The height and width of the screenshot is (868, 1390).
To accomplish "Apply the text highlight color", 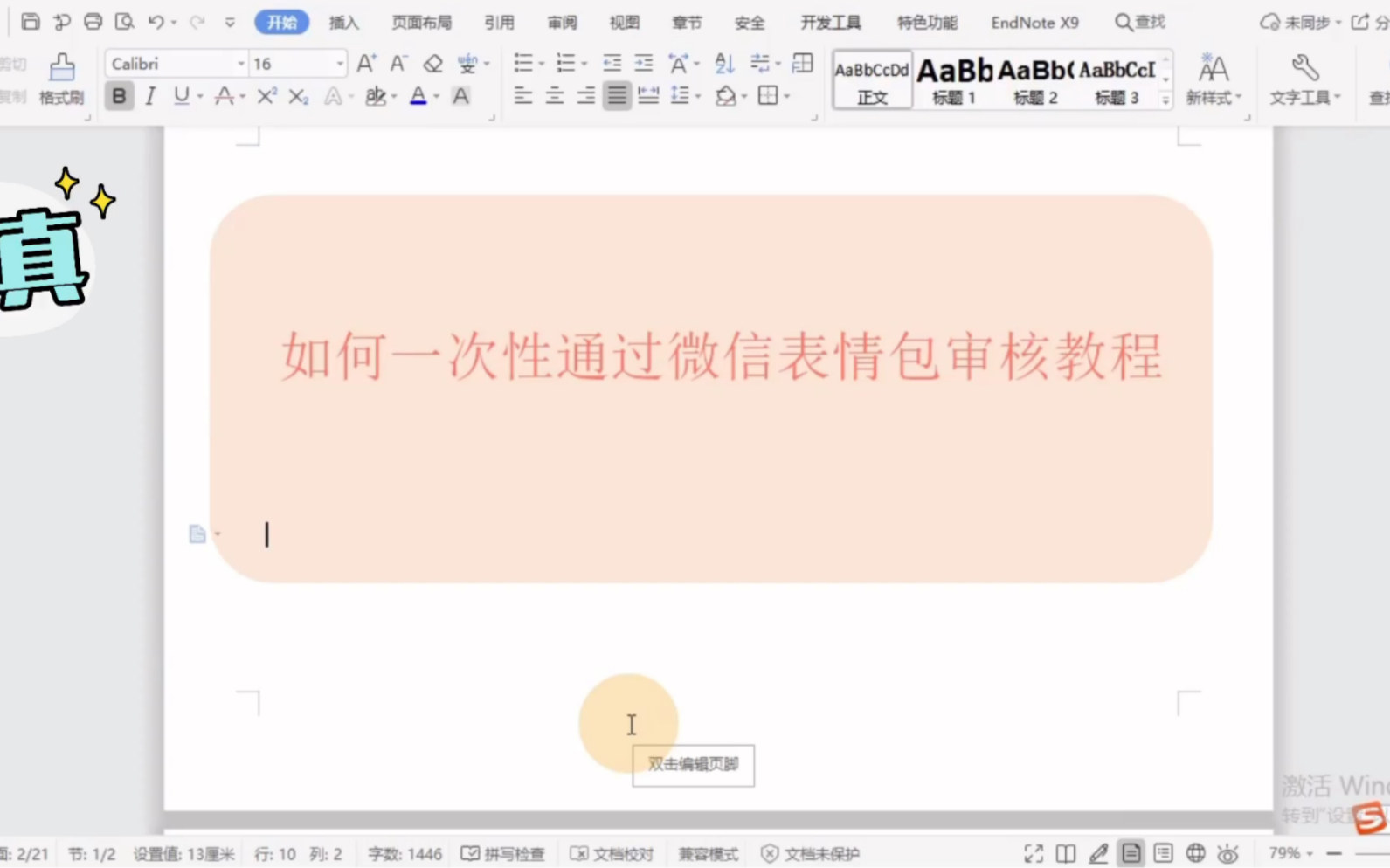I will [x=376, y=96].
